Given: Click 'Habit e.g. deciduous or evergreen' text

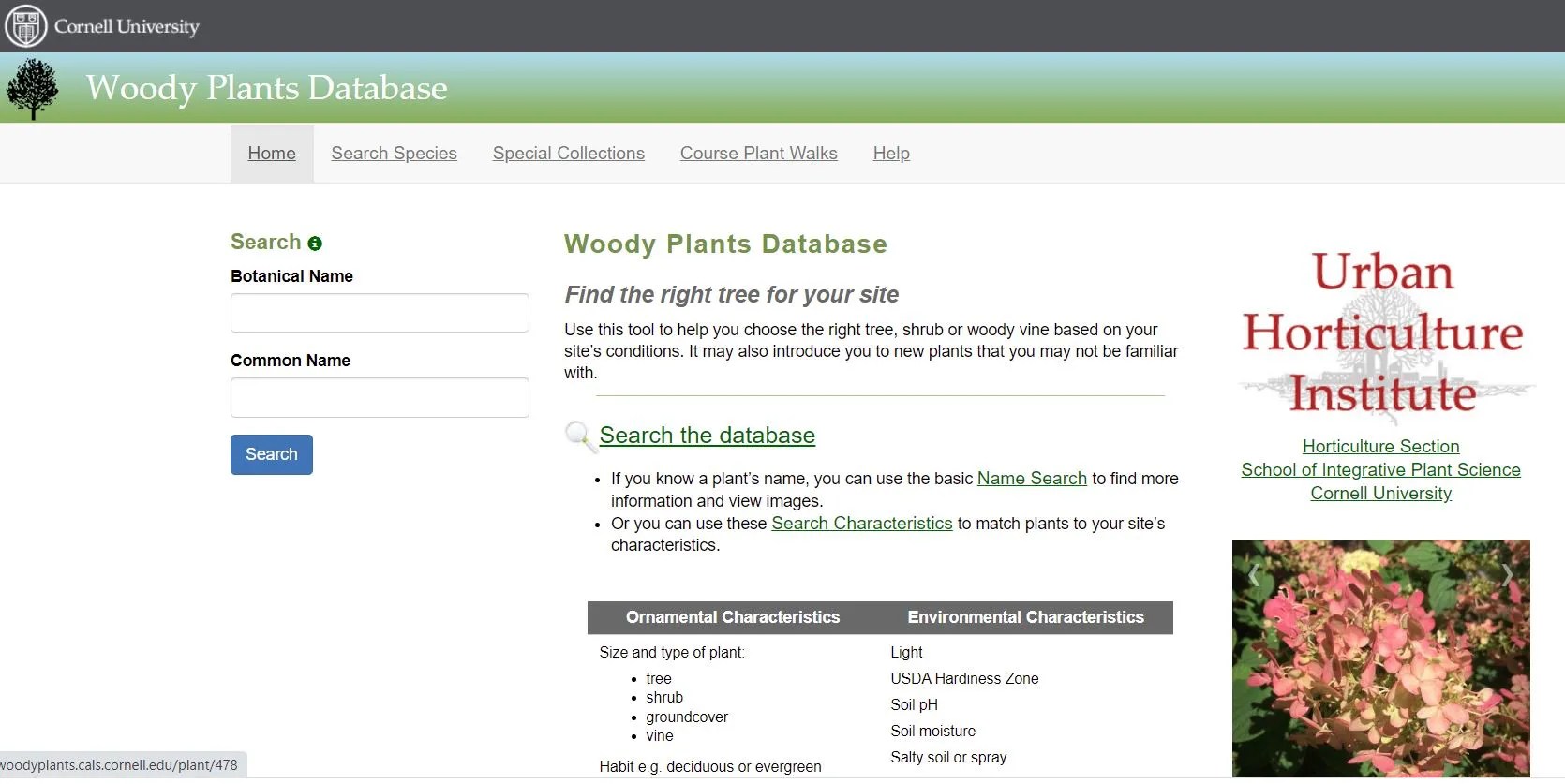Looking at the screenshot, I should 710,767.
